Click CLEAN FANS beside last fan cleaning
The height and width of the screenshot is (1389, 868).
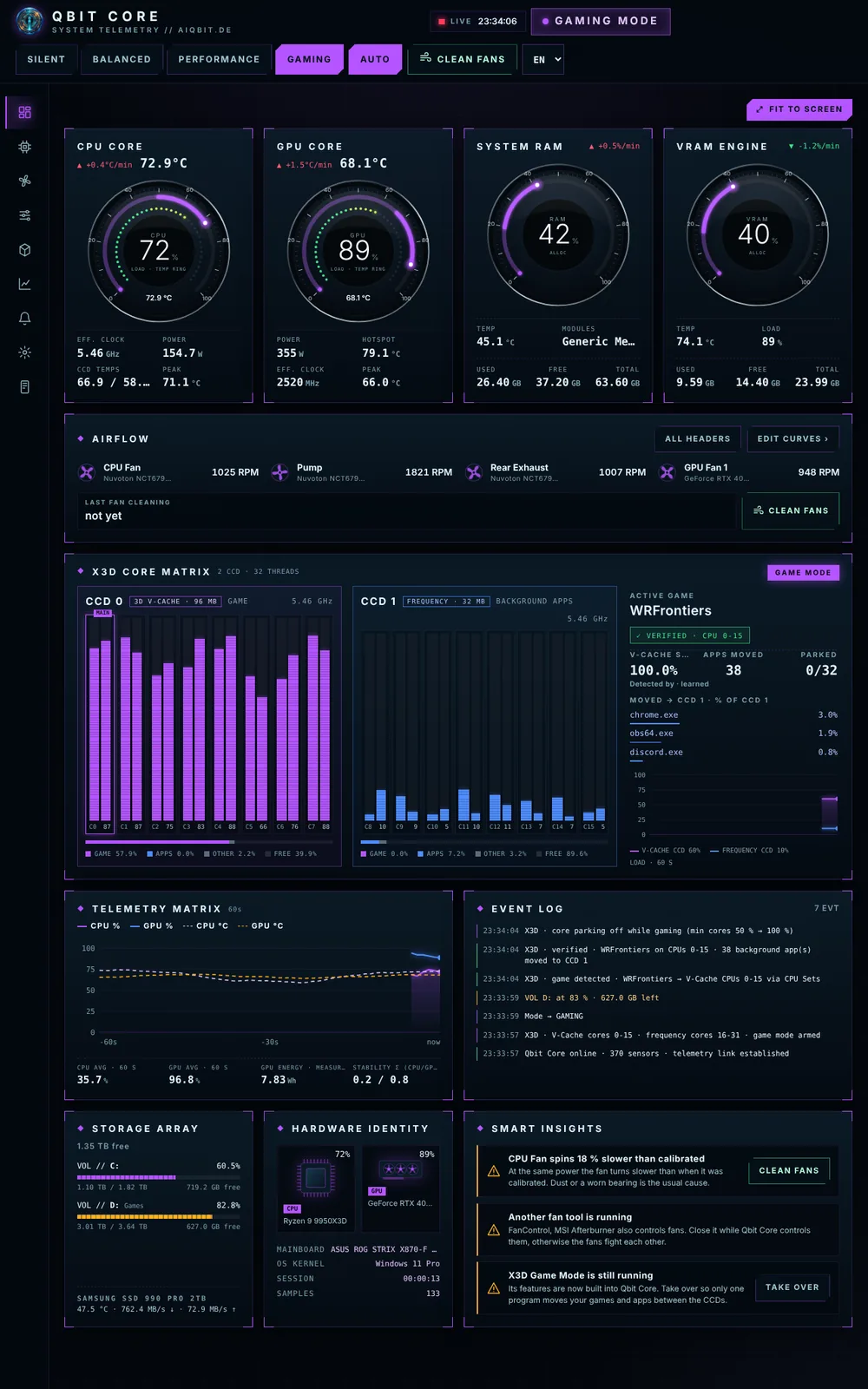click(791, 510)
